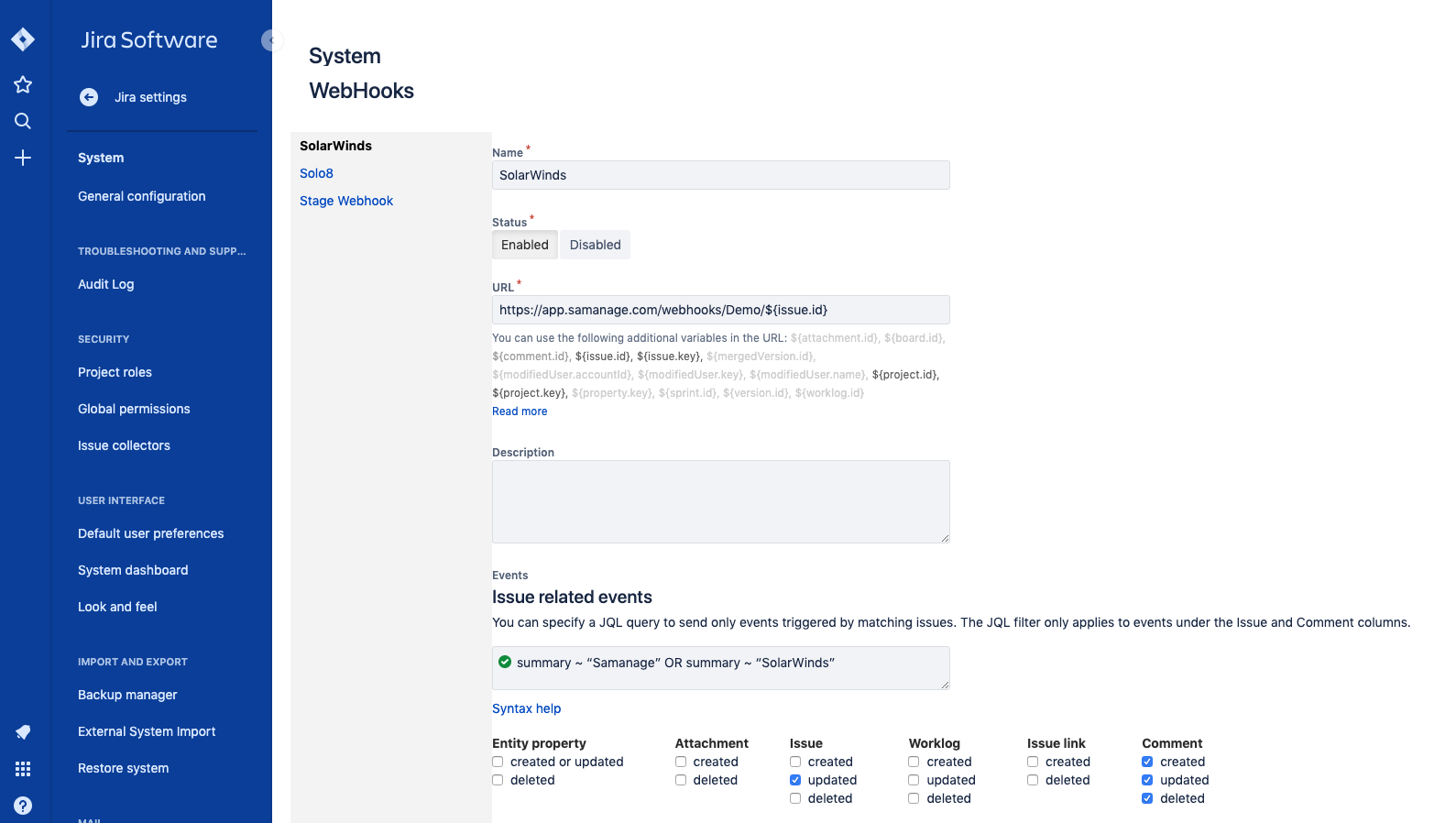Screen dimensions: 1456x823
Task: Open notifications feedback megaphone icon
Action: (x=23, y=731)
